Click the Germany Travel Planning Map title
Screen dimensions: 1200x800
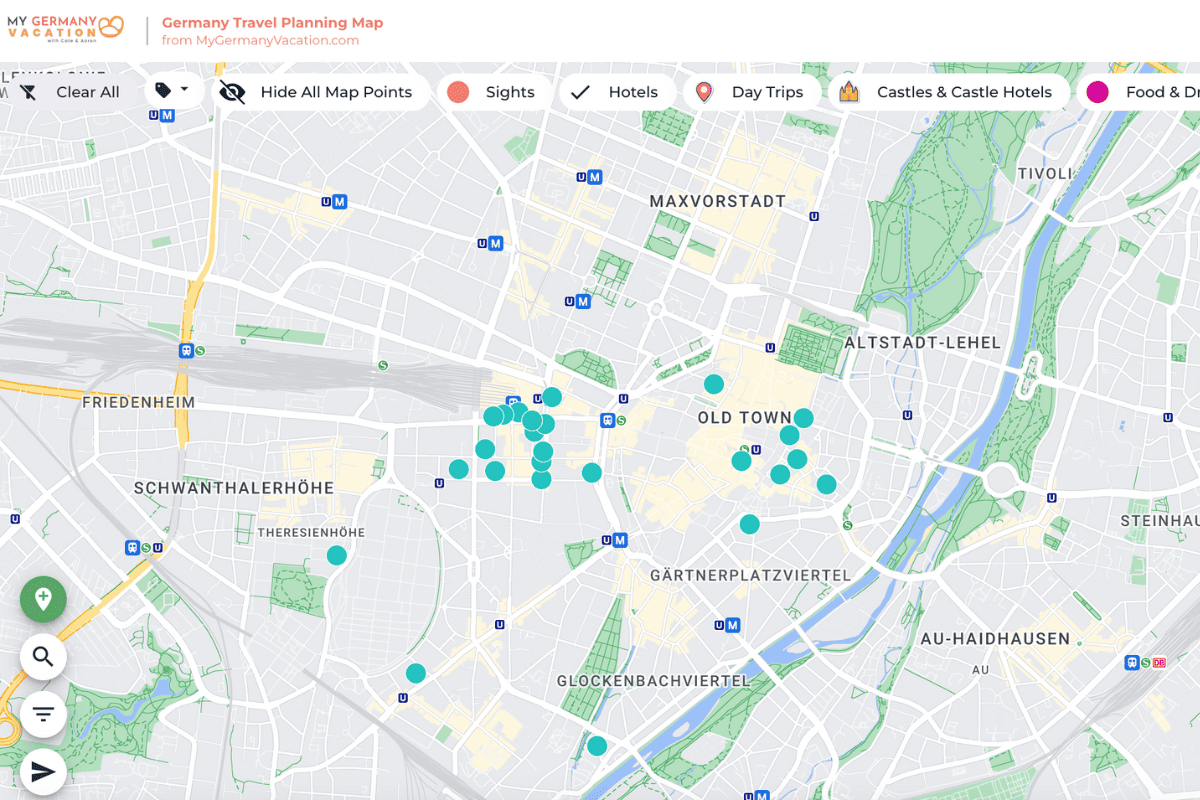point(272,22)
